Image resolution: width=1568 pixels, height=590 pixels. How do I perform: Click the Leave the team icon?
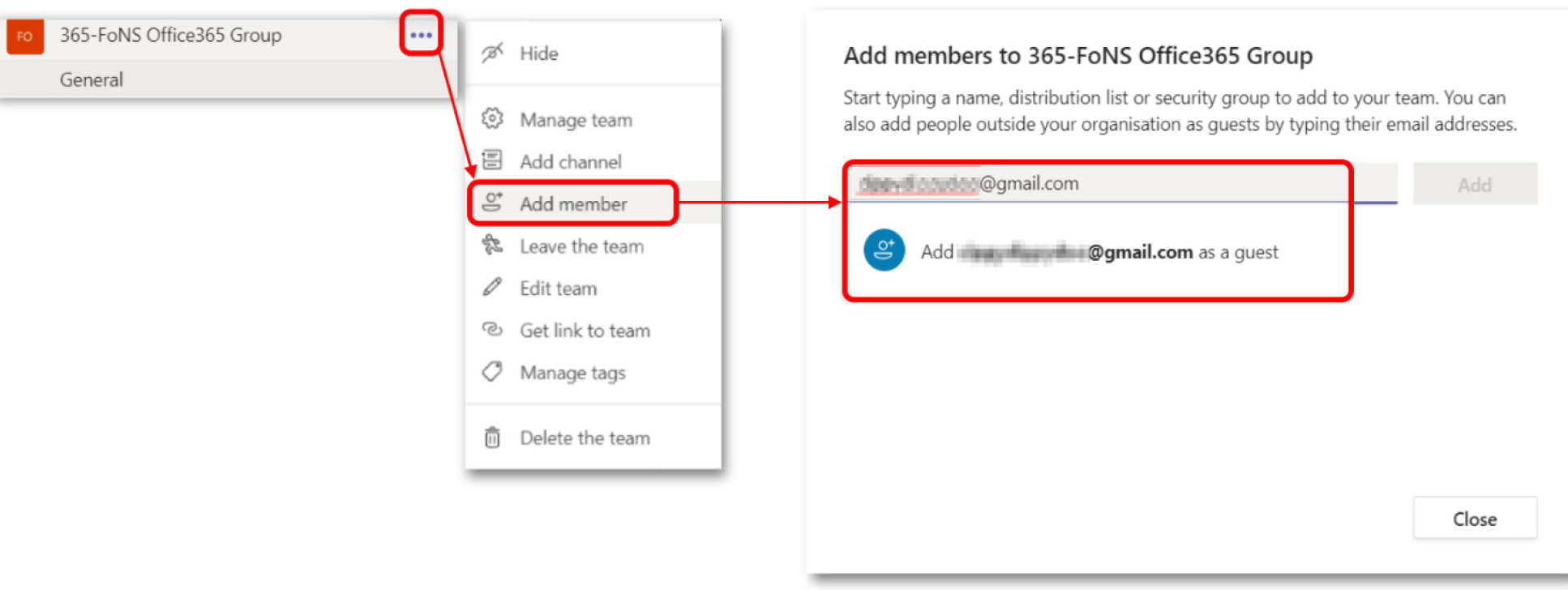492,245
